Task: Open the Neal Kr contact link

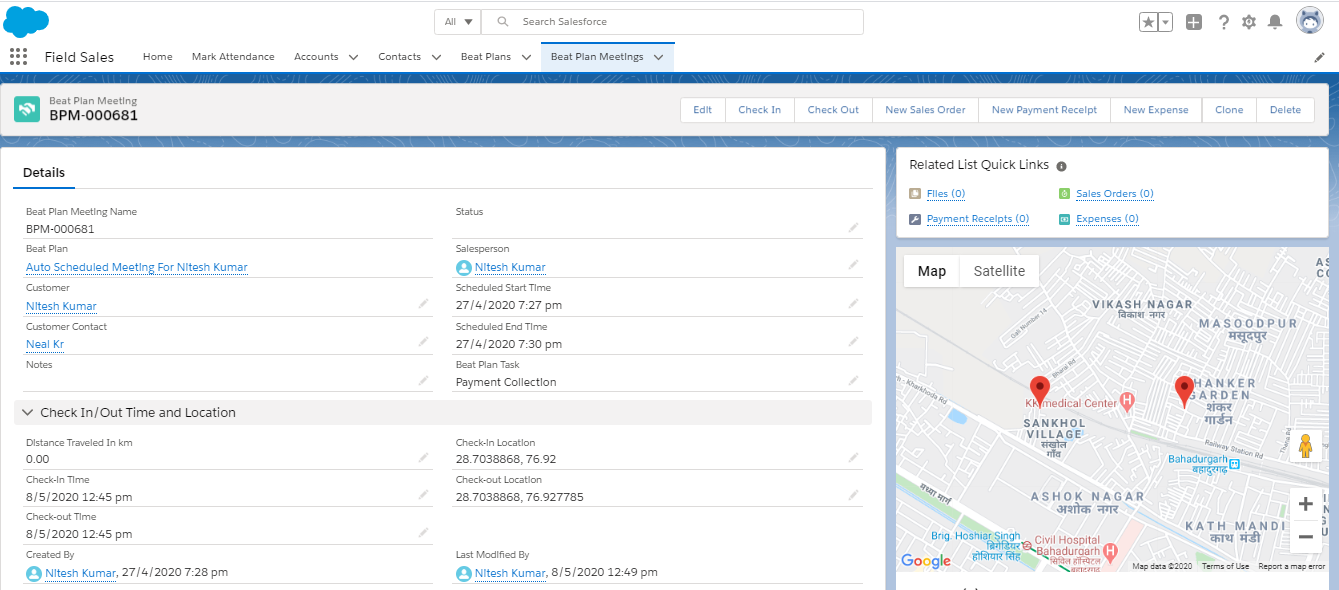Action: click(x=44, y=343)
